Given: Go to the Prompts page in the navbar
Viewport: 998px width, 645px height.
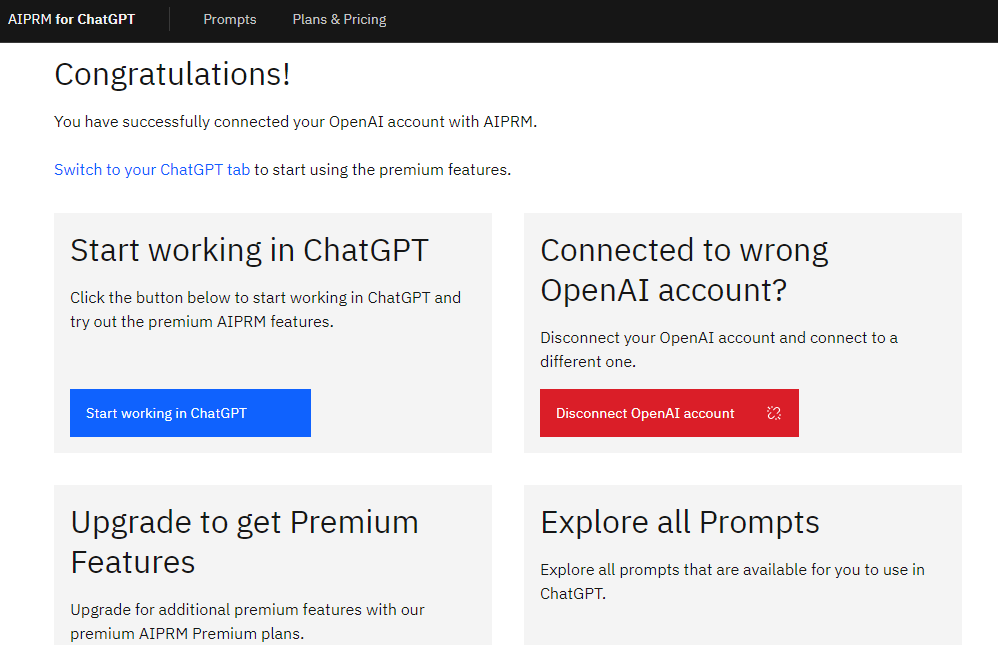Looking at the screenshot, I should click(230, 20).
